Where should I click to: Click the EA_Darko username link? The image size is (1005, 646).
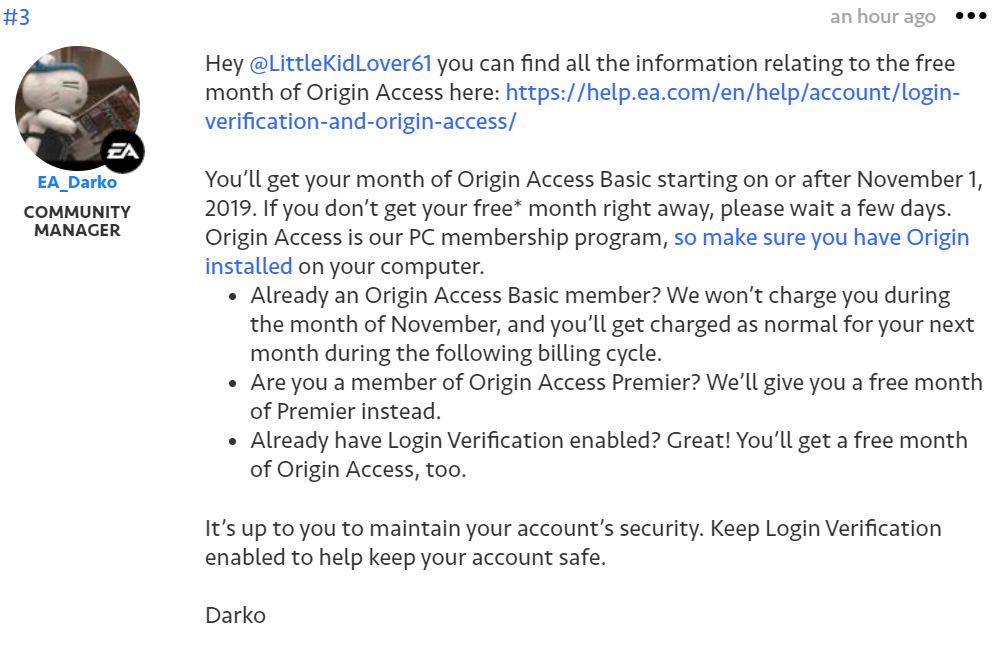[77, 183]
